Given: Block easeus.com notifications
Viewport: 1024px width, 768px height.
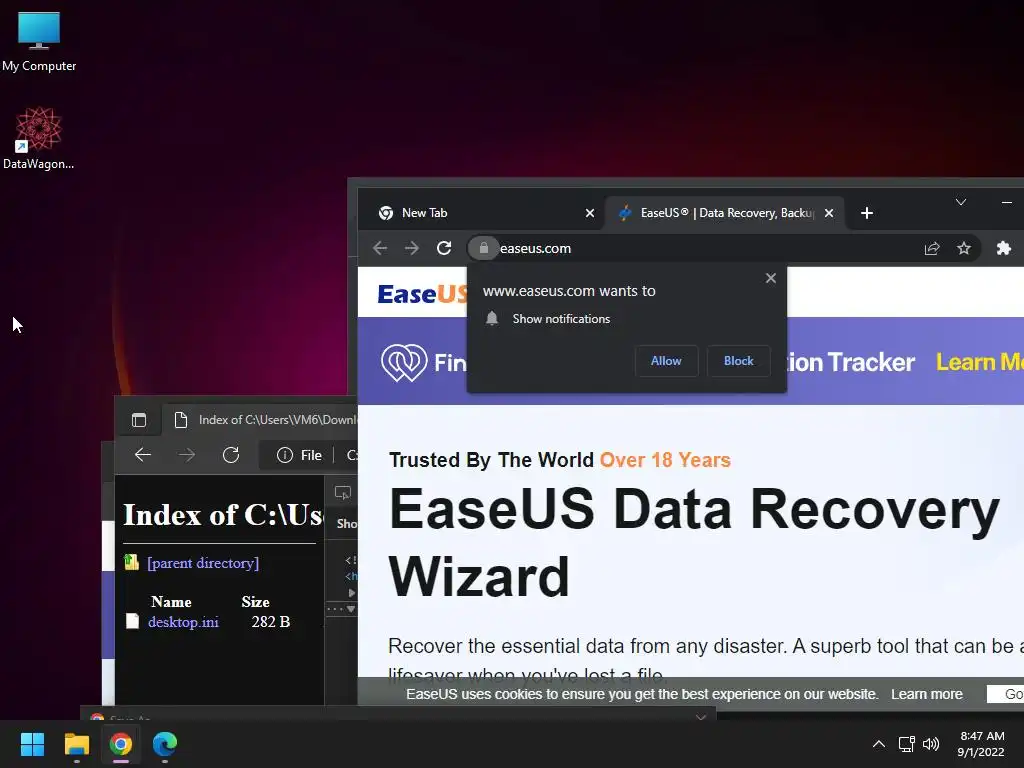Looking at the screenshot, I should [739, 361].
